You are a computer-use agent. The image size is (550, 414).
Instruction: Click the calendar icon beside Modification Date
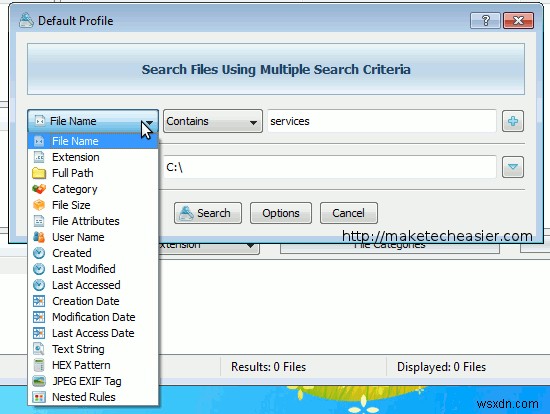(x=39, y=317)
